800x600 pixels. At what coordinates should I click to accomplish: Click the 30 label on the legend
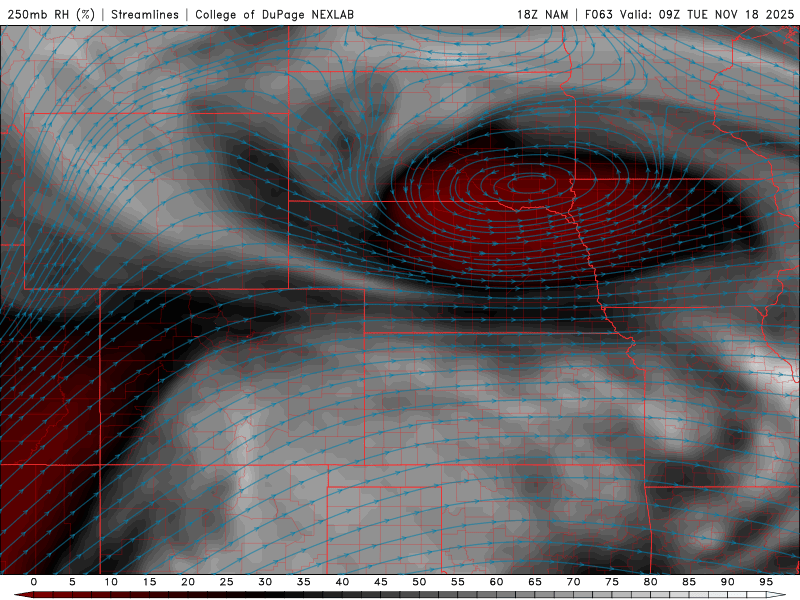click(265, 582)
